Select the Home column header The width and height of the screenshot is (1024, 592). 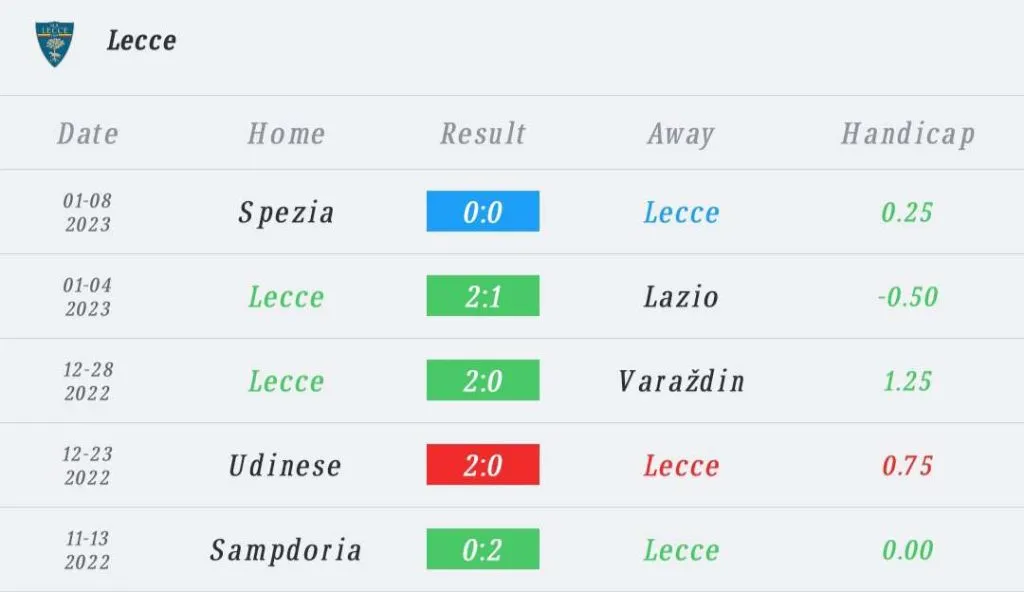point(286,134)
